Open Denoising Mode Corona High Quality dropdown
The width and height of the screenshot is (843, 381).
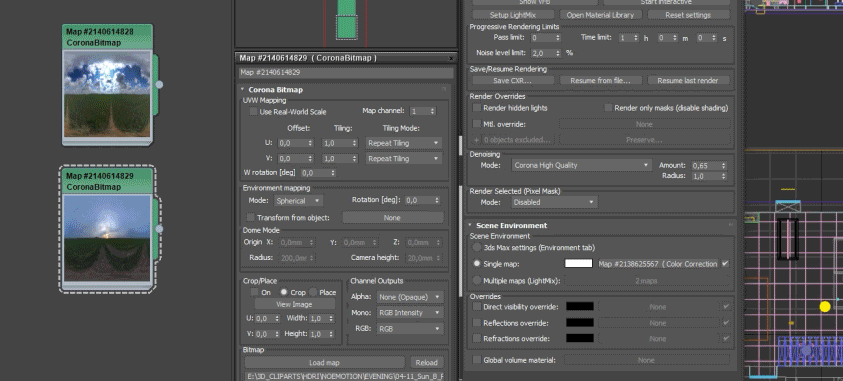[x=581, y=166]
